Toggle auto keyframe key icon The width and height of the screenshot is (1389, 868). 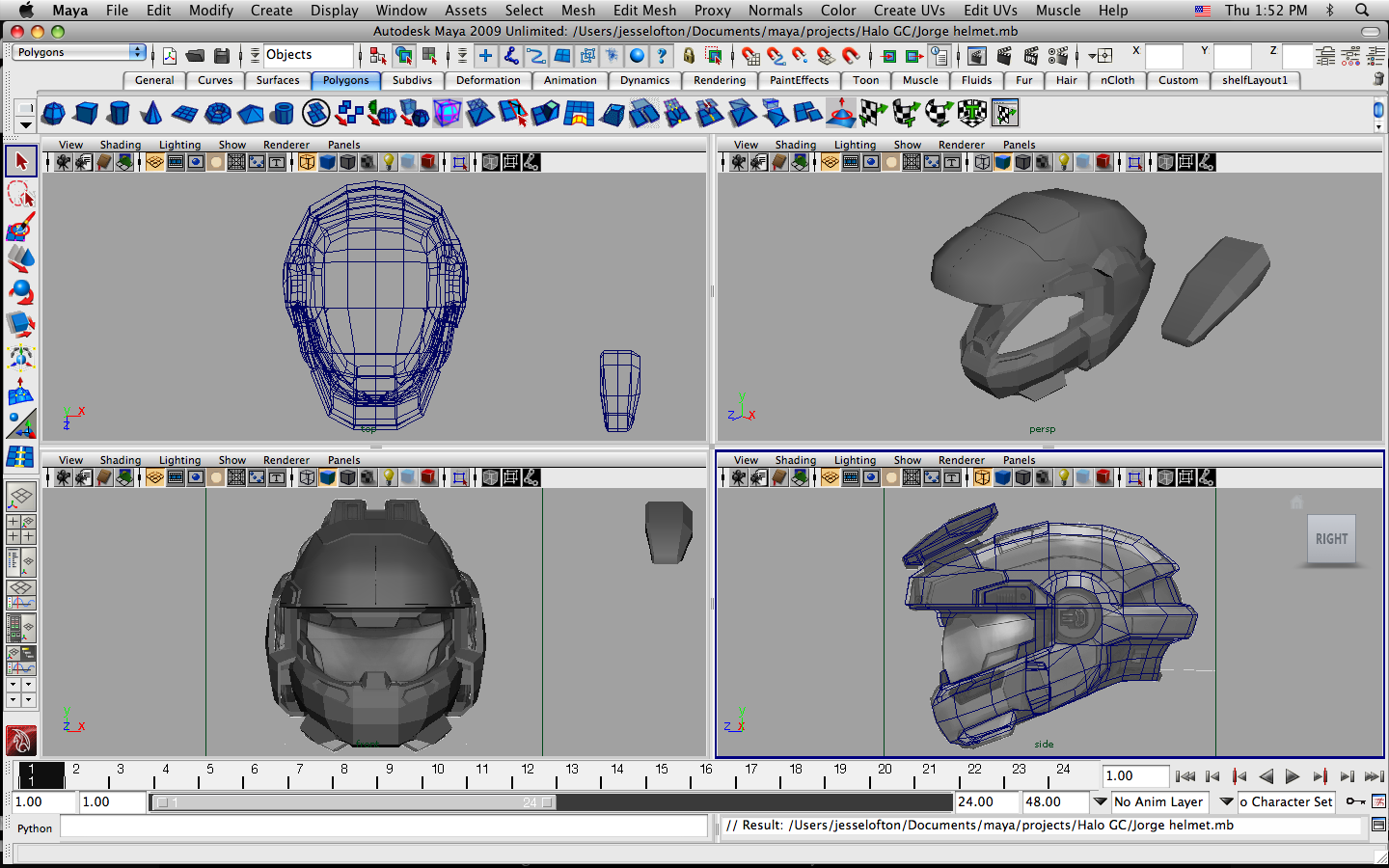click(x=1355, y=801)
